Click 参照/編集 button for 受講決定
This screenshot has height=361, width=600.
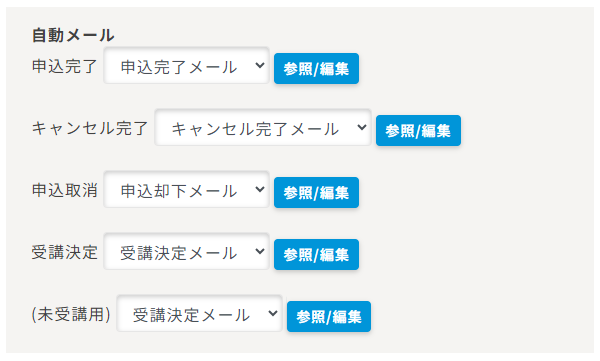click(316, 255)
